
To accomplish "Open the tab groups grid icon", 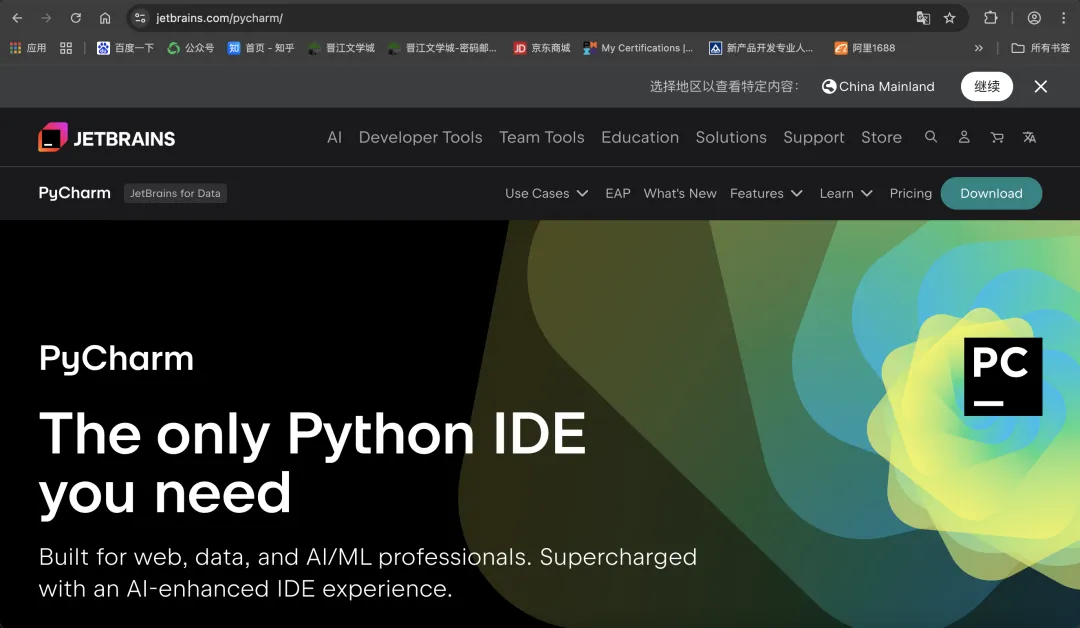I will point(66,48).
